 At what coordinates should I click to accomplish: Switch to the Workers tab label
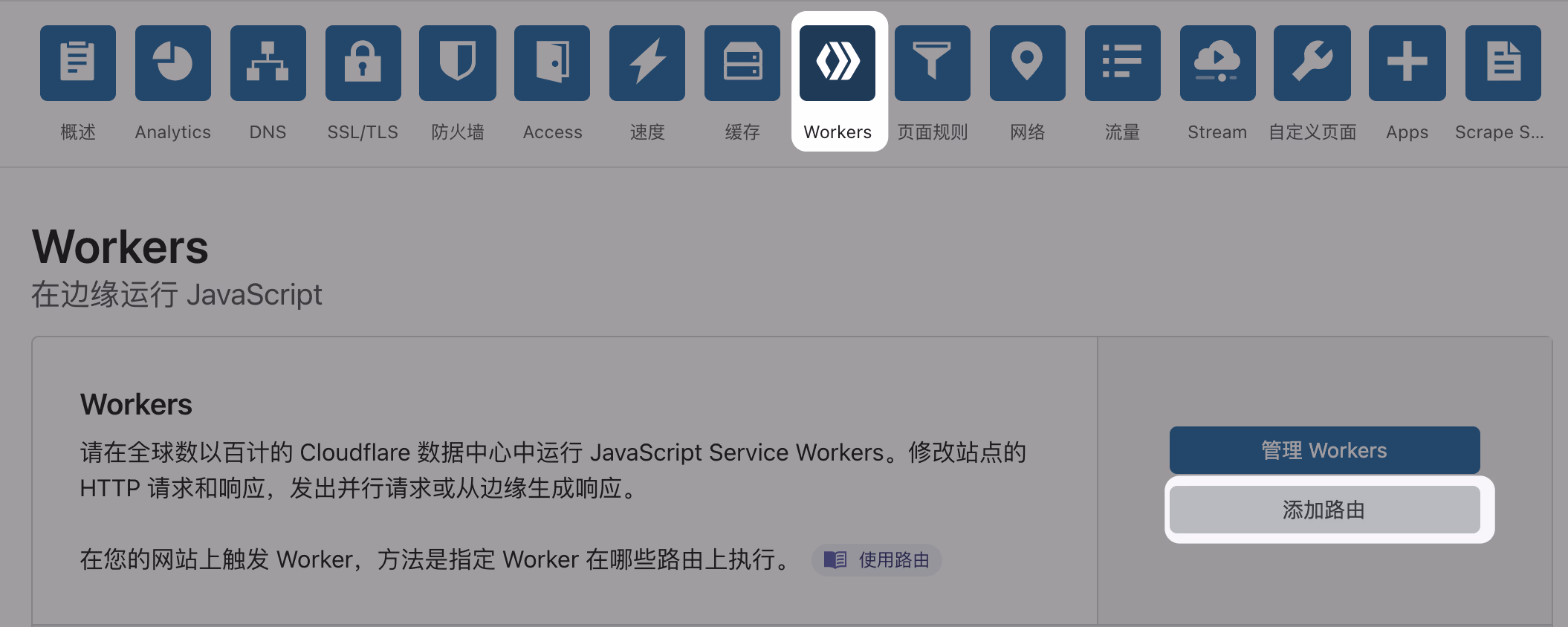tap(838, 132)
